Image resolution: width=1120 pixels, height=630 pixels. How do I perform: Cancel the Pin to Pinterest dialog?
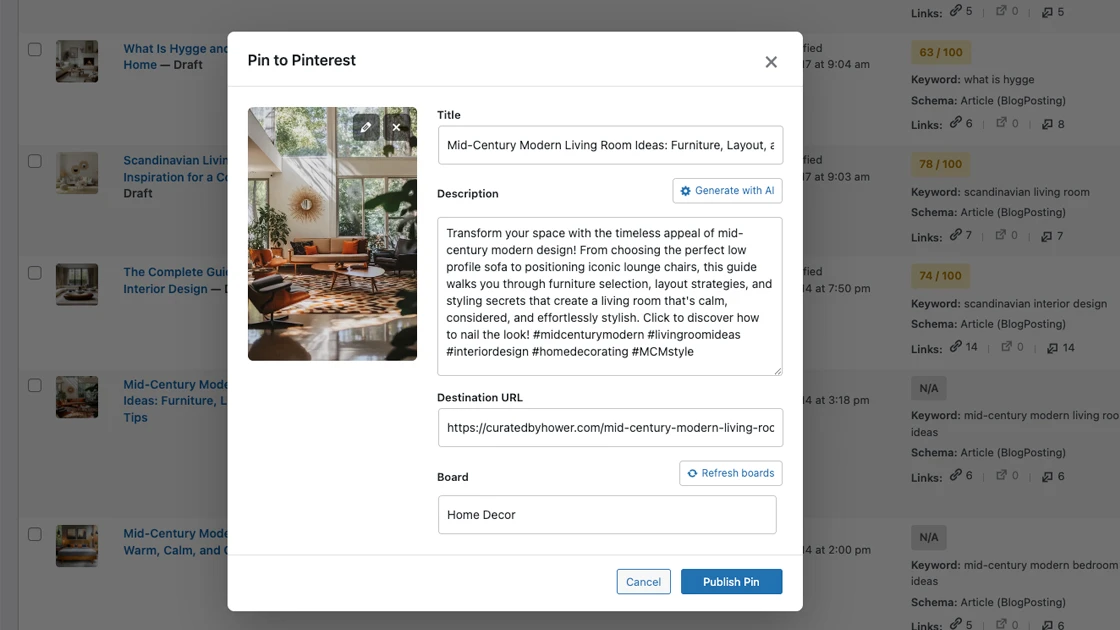click(643, 581)
